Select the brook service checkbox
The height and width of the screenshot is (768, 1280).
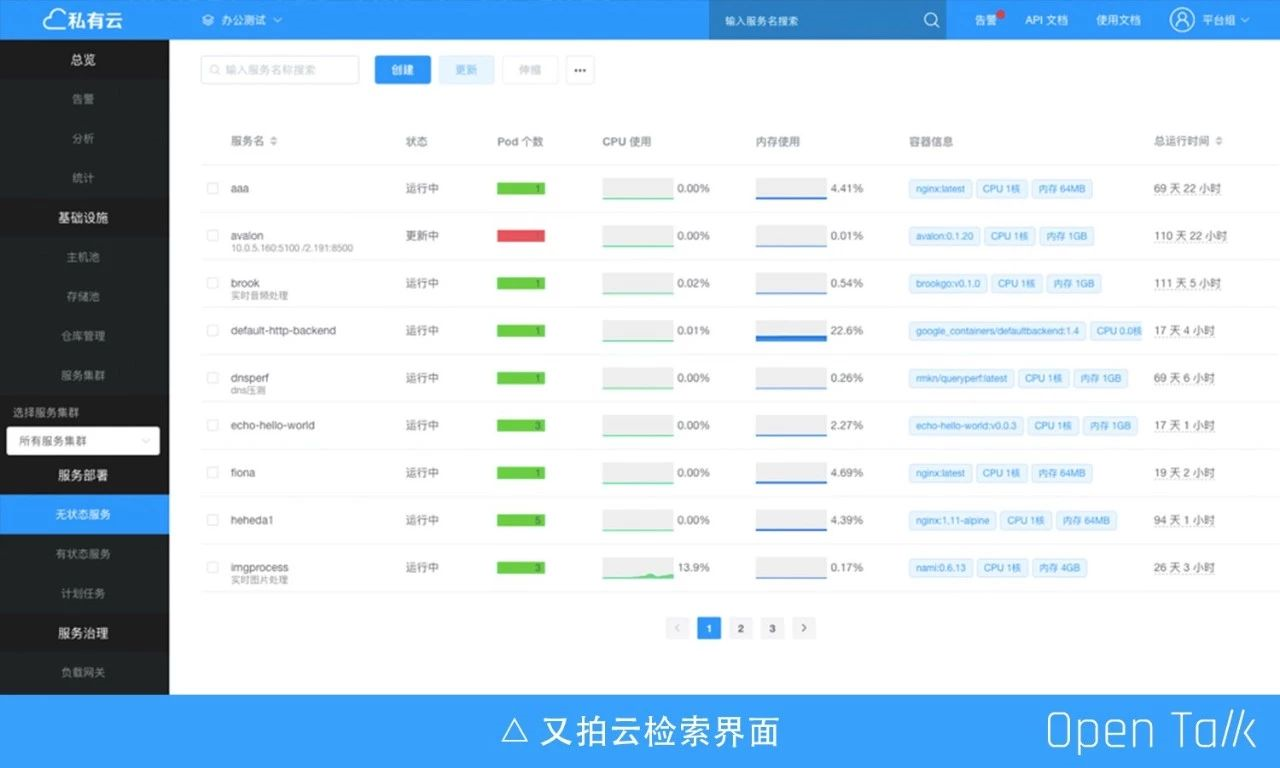coord(212,283)
